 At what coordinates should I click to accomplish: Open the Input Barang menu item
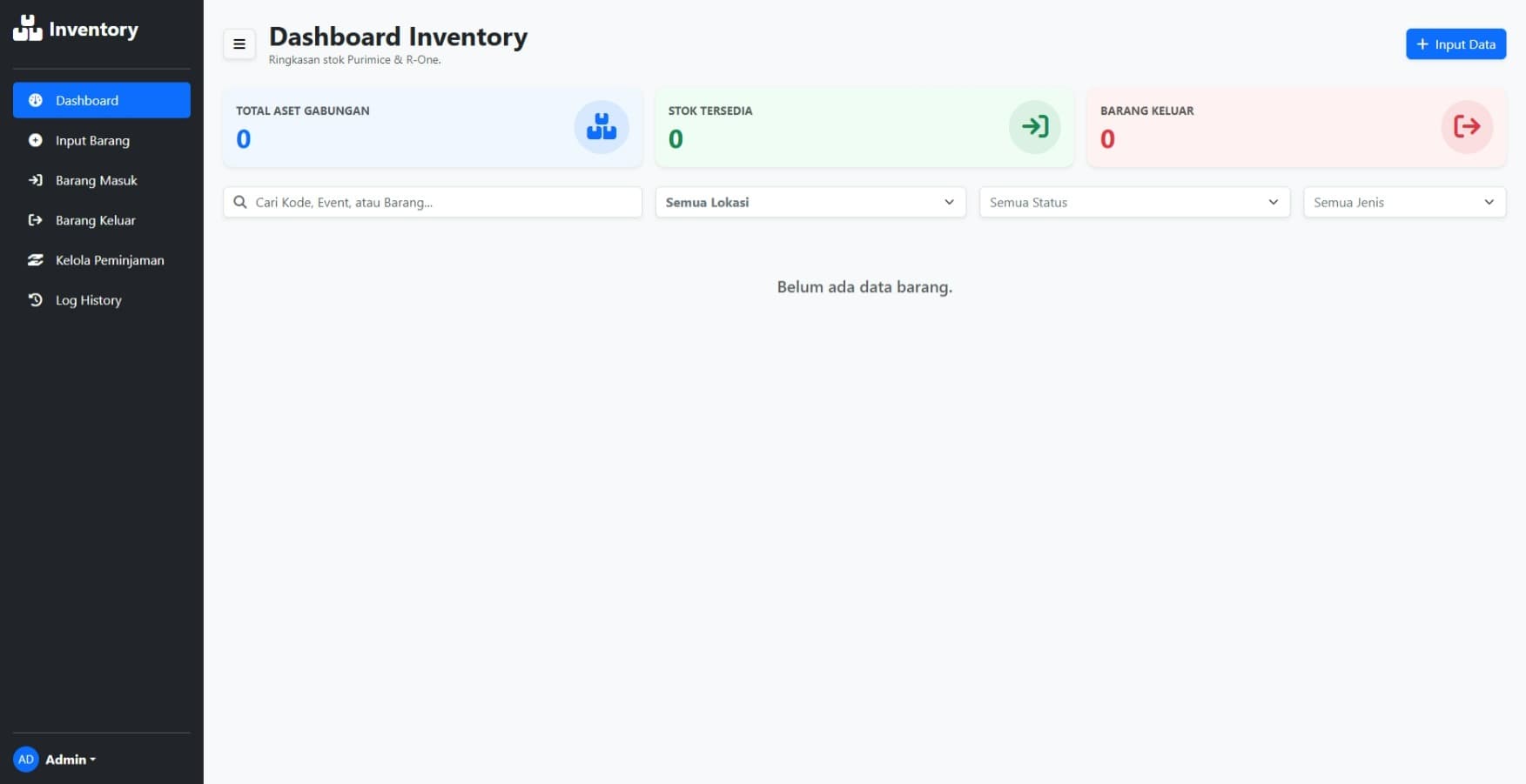102,140
